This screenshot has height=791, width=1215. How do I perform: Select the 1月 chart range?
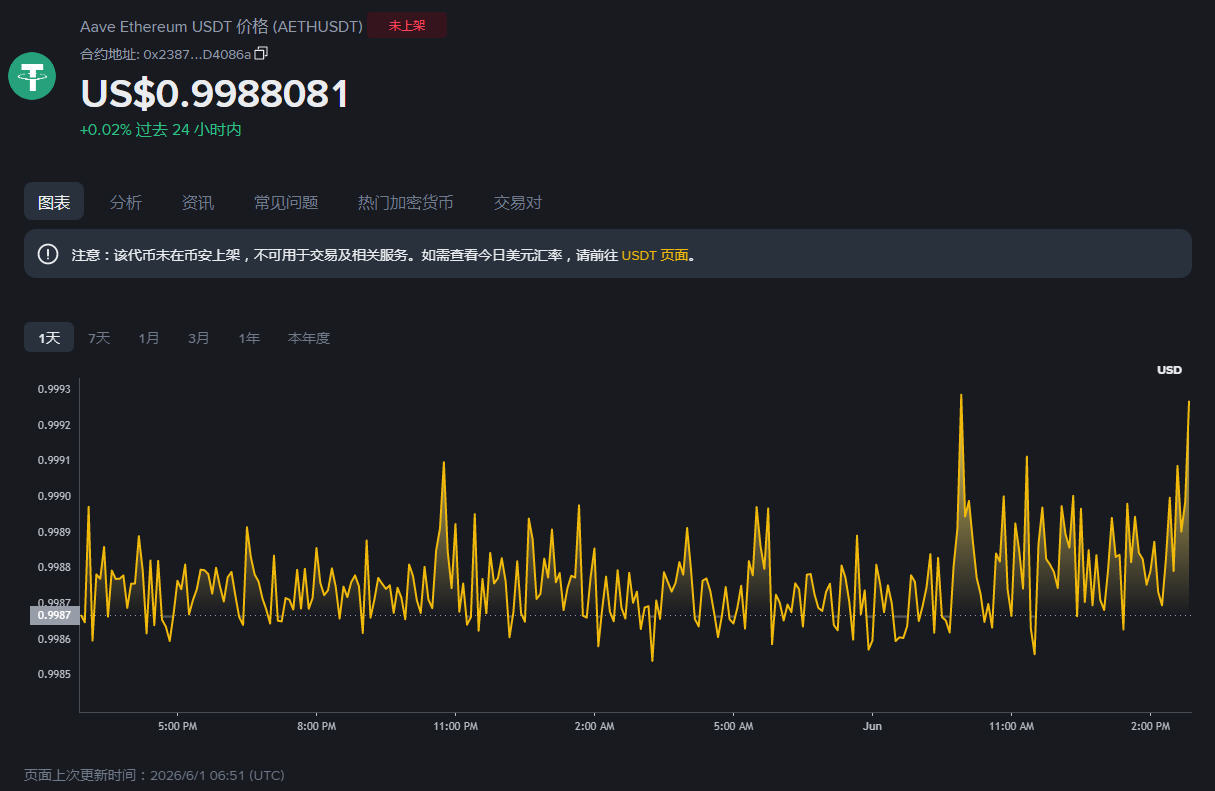point(149,338)
